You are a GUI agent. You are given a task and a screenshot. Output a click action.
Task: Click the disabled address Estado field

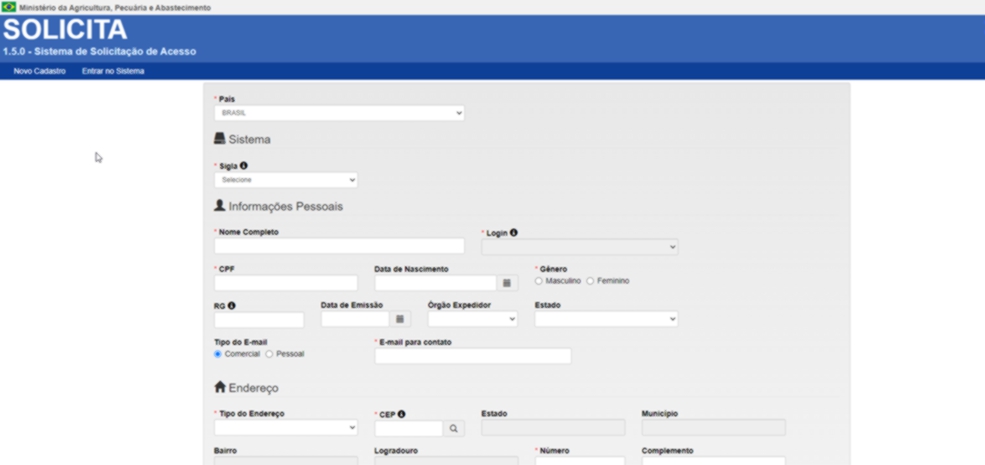coord(553,428)
